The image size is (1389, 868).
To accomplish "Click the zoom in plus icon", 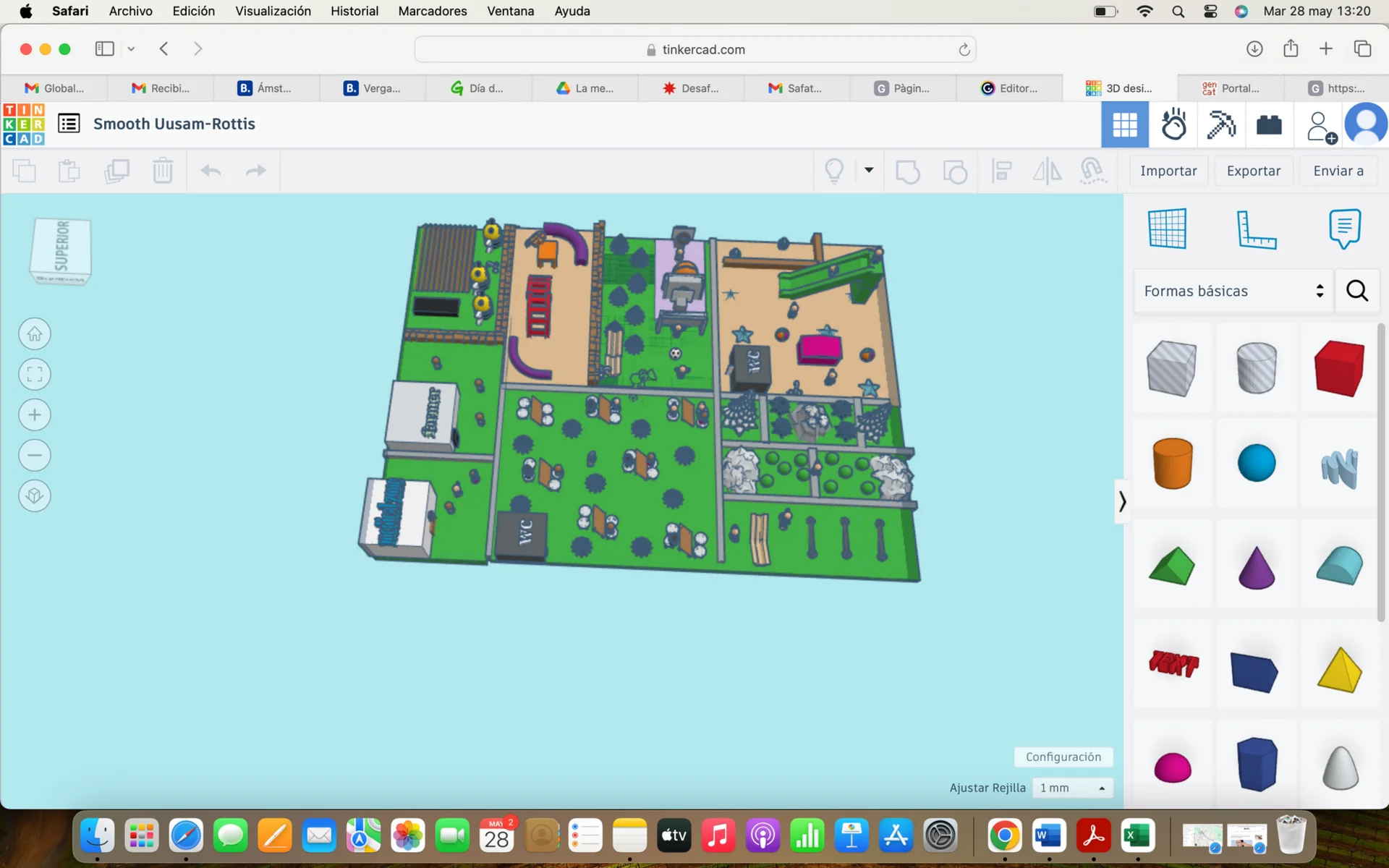I will click(x=34, y=415).
